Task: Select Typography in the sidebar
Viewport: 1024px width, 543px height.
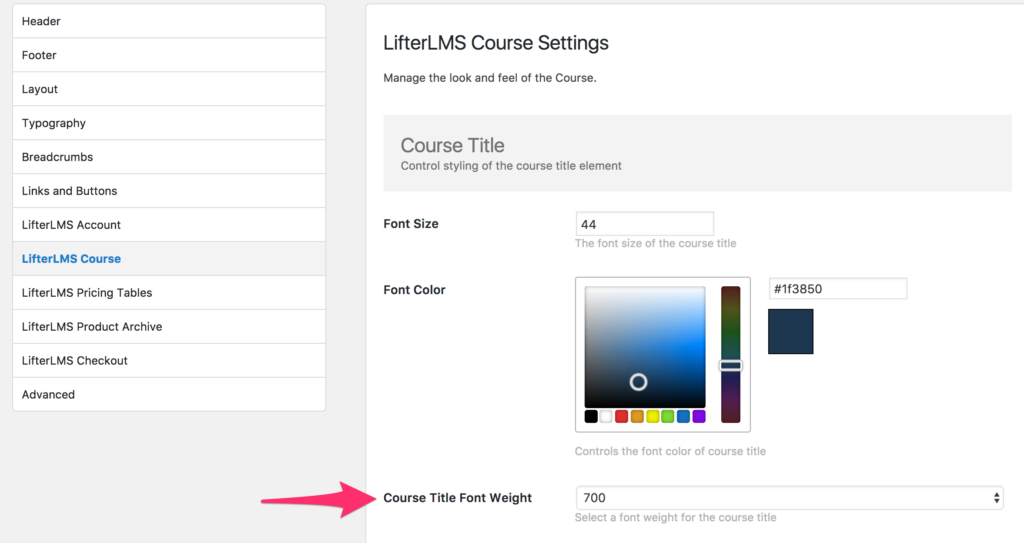Action: point(169,123)
